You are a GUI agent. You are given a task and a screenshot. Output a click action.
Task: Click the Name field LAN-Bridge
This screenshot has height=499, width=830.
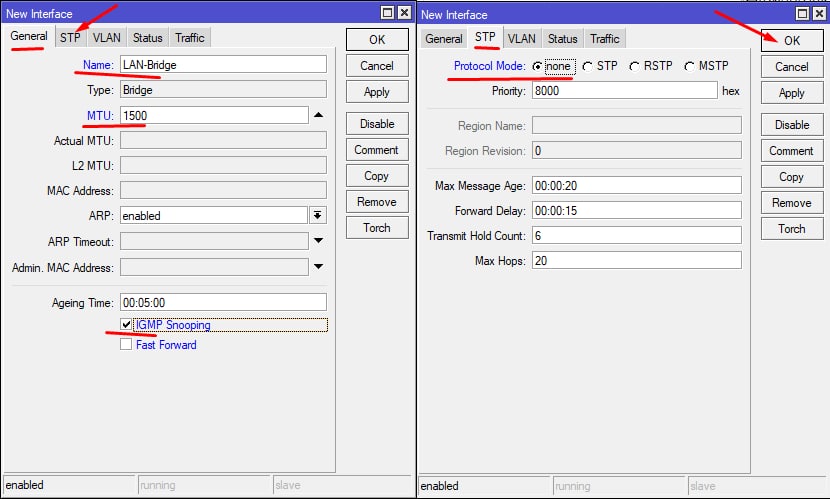(x=223, y=65)
